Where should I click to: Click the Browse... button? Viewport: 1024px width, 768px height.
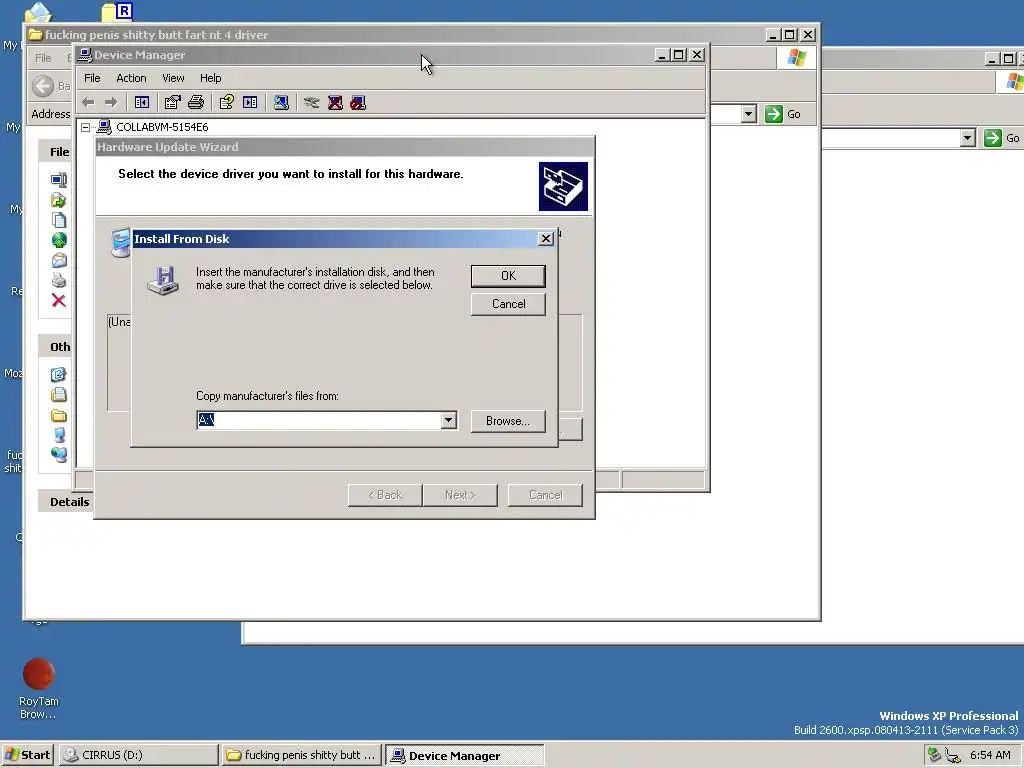507,421
